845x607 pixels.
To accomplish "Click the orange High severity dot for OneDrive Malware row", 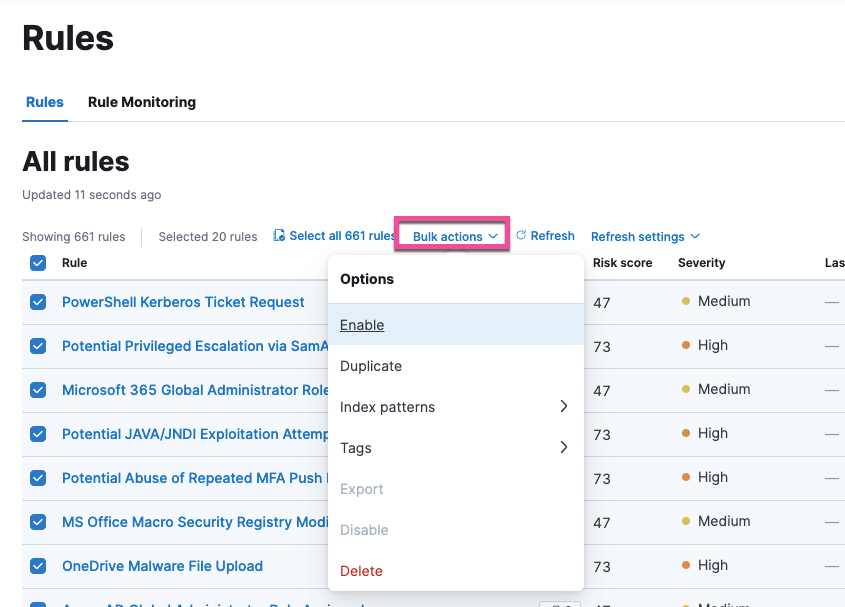I will pos(686,566).
